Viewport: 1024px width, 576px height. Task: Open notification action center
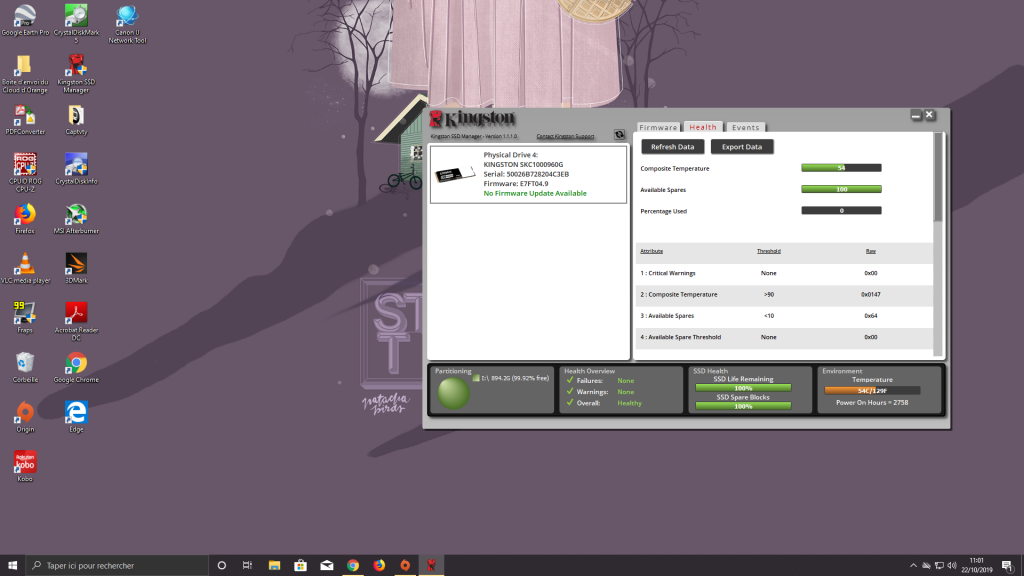point(1007,566)
